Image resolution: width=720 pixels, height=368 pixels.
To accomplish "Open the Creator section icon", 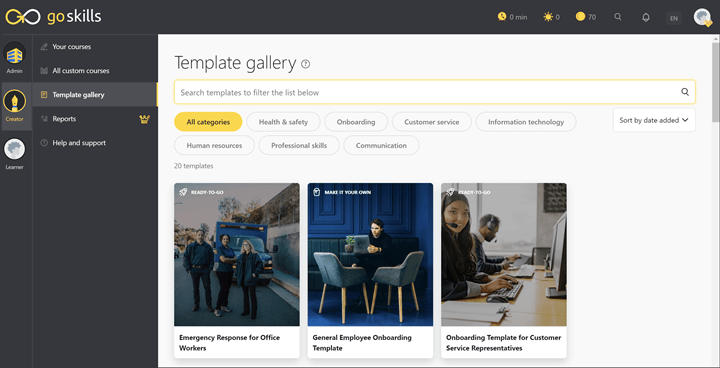I will pyautogui.click(x=15, y=101).
